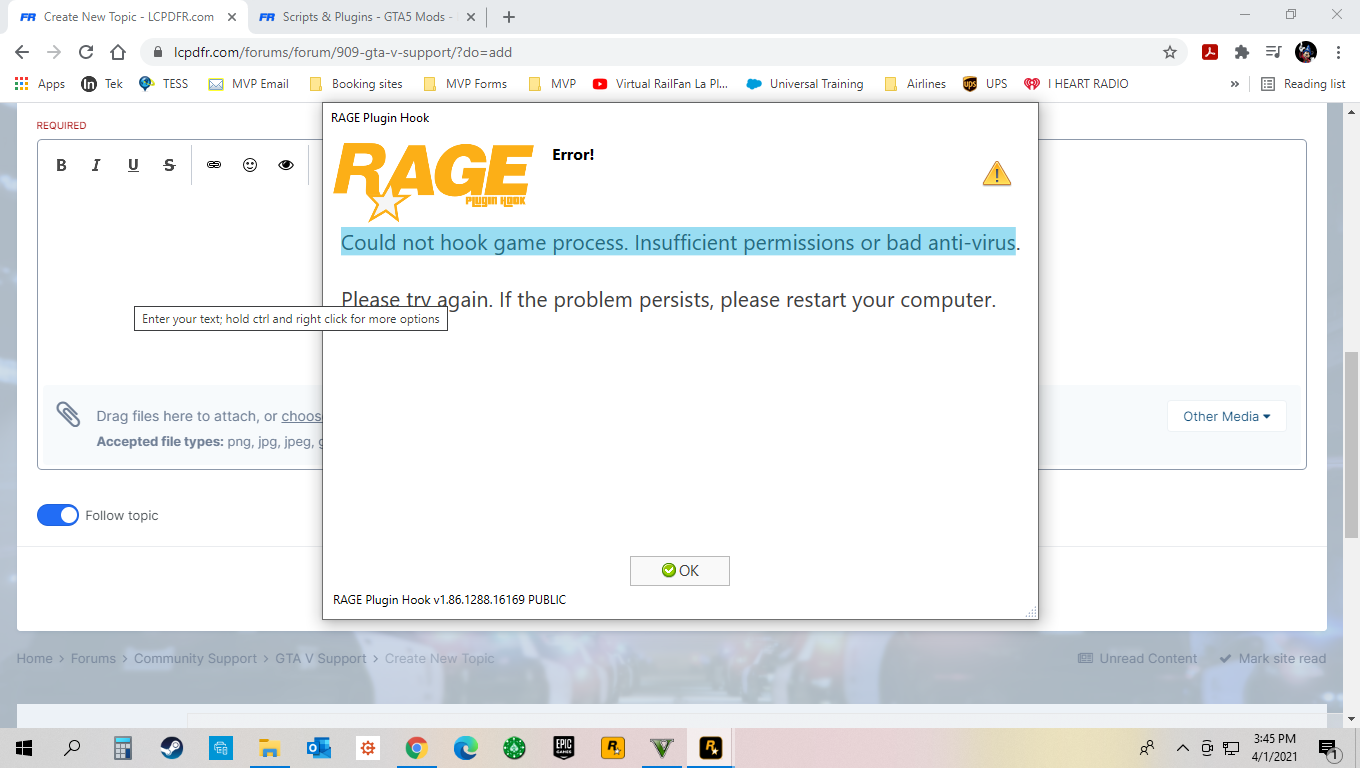Open Steam from the taskbar
Screen dimensions: 1360x768
(x=172, y=747)
